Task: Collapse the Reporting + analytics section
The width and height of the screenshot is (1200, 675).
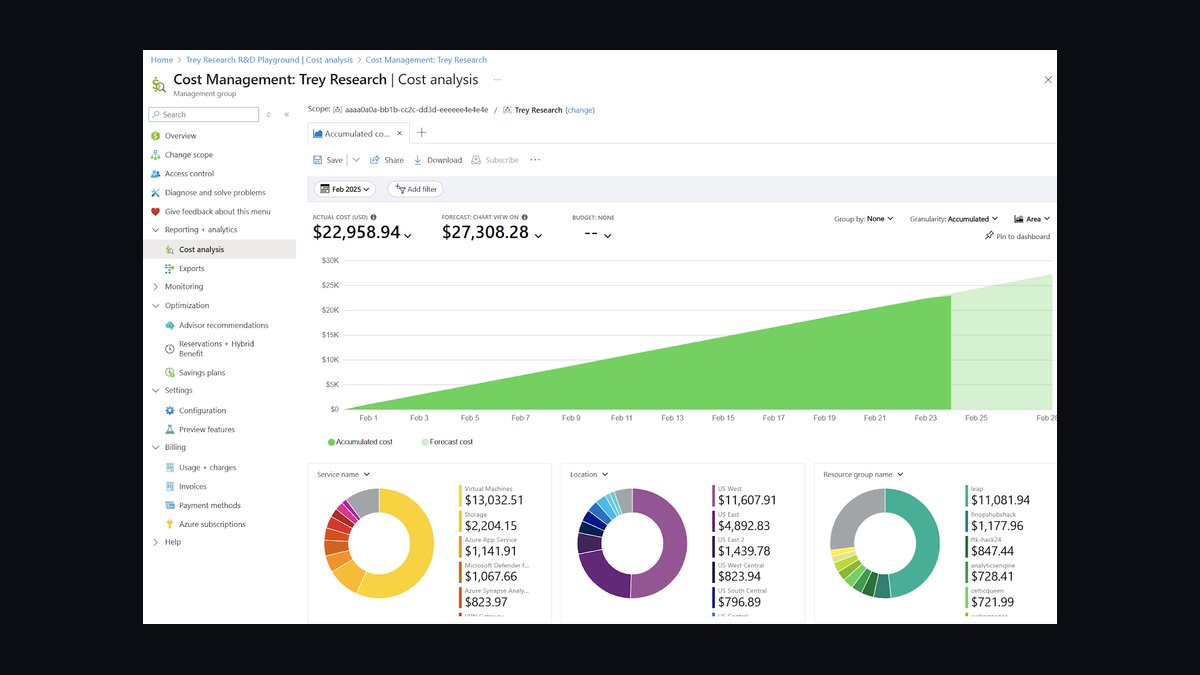Action: point(155,230)
